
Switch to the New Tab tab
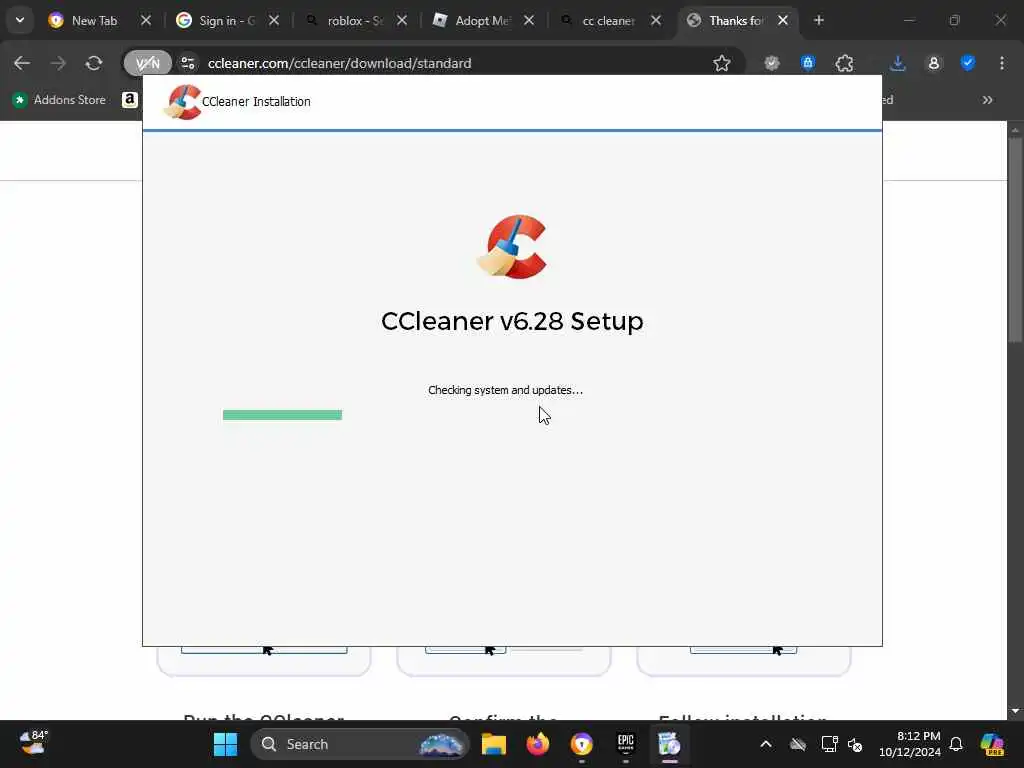pos(95,20)
